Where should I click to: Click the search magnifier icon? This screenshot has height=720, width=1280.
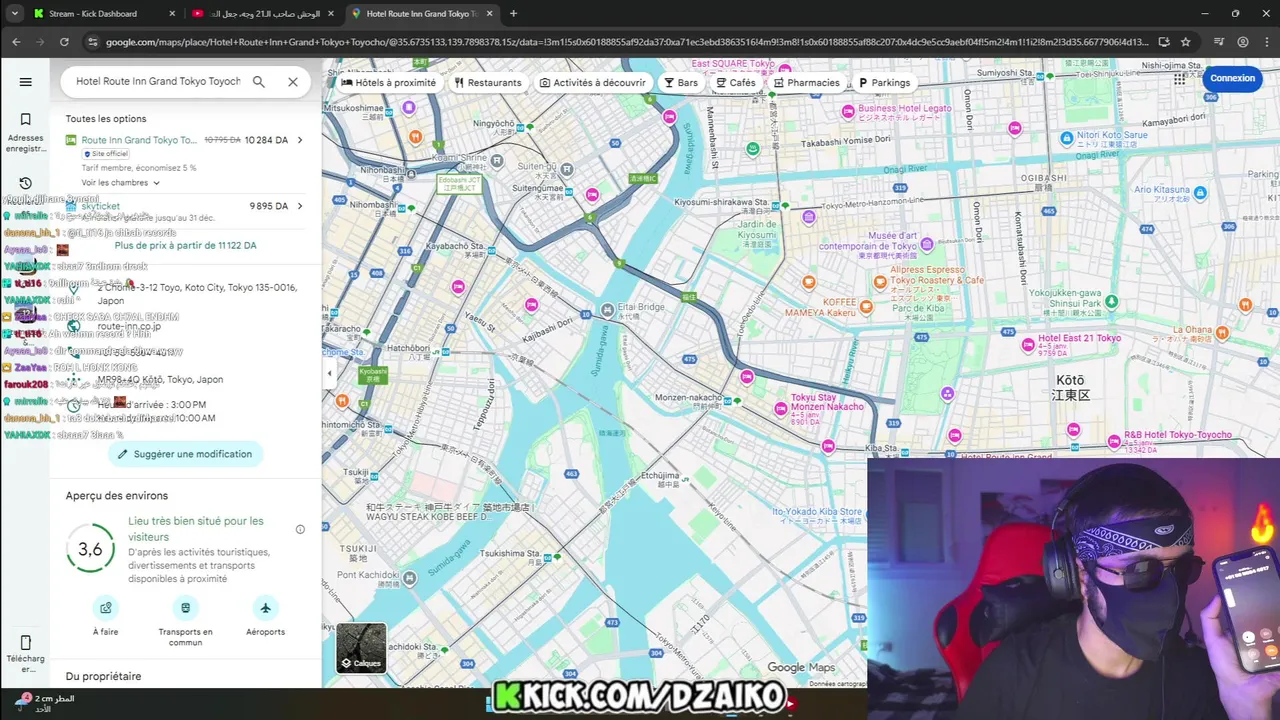[259, 82]
